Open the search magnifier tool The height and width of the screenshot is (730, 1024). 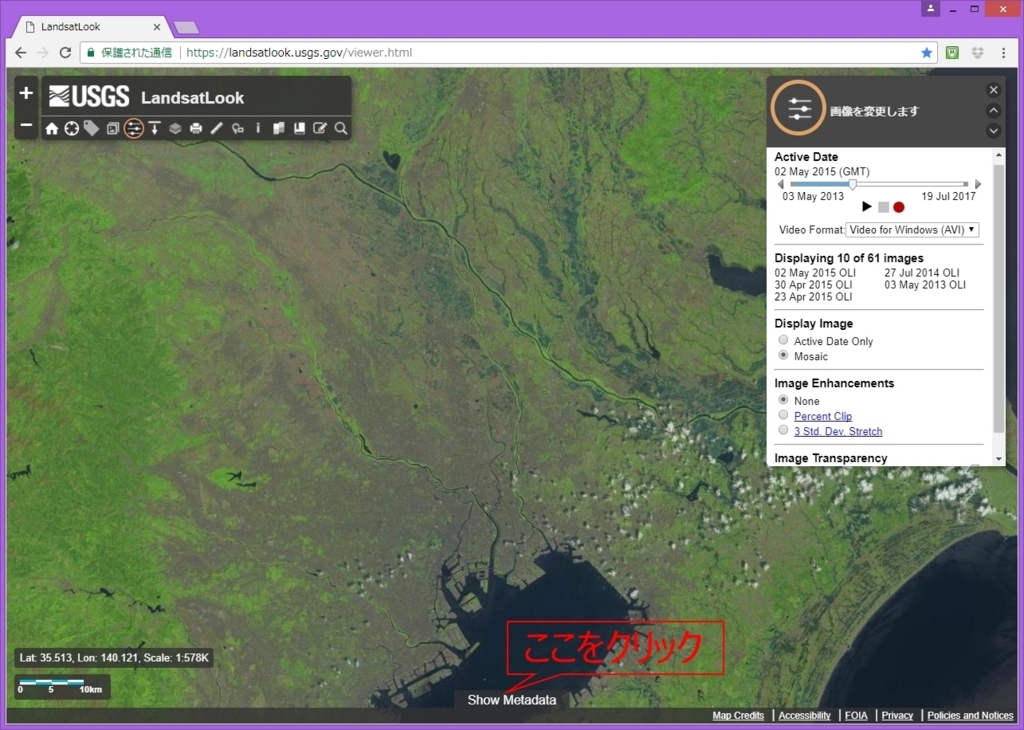tap(341, 129)
